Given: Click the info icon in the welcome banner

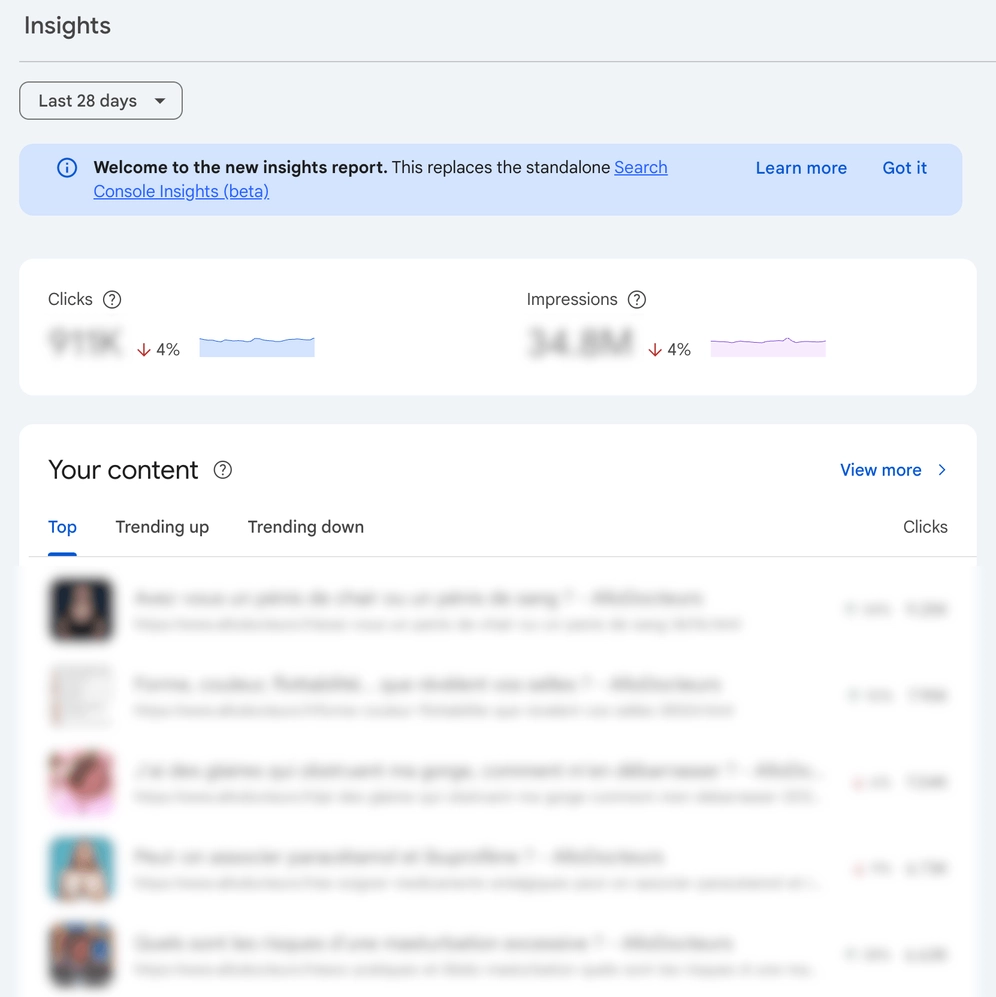Looking at the screenshot, I should 67,168.
